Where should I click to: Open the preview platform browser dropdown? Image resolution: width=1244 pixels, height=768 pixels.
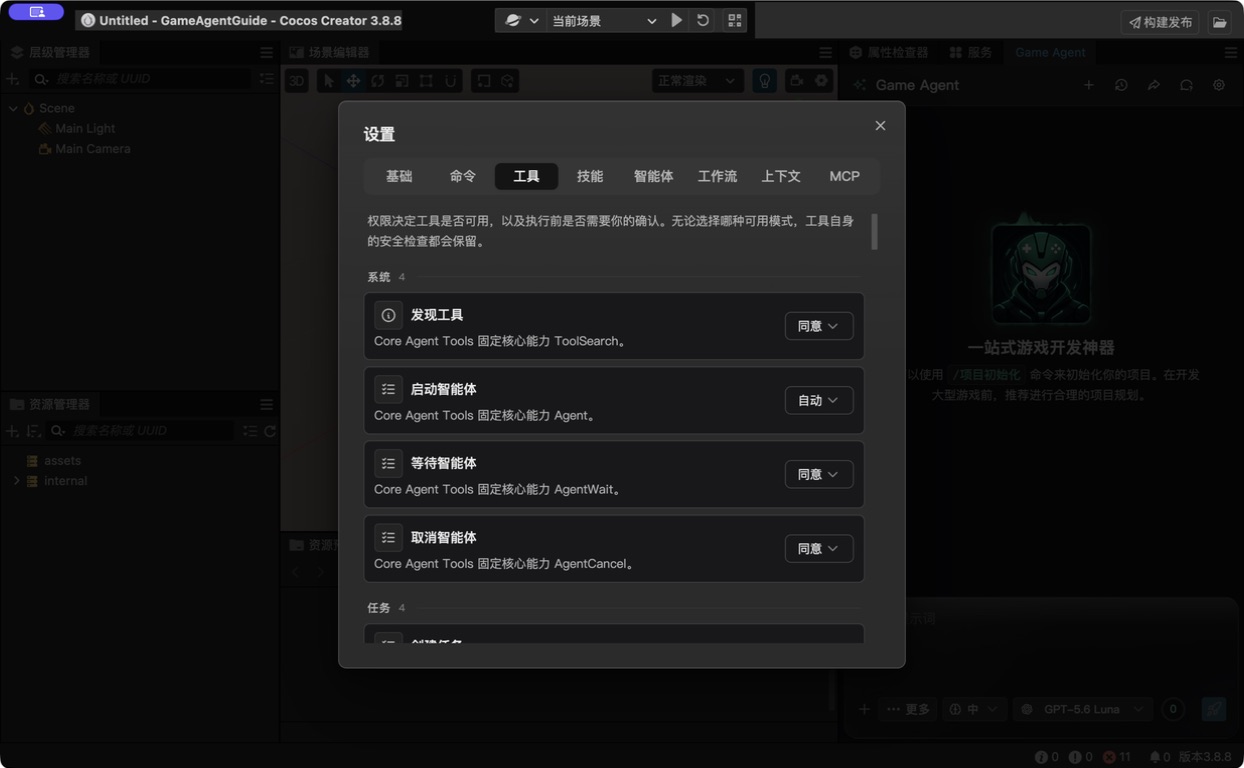point(521,20)
